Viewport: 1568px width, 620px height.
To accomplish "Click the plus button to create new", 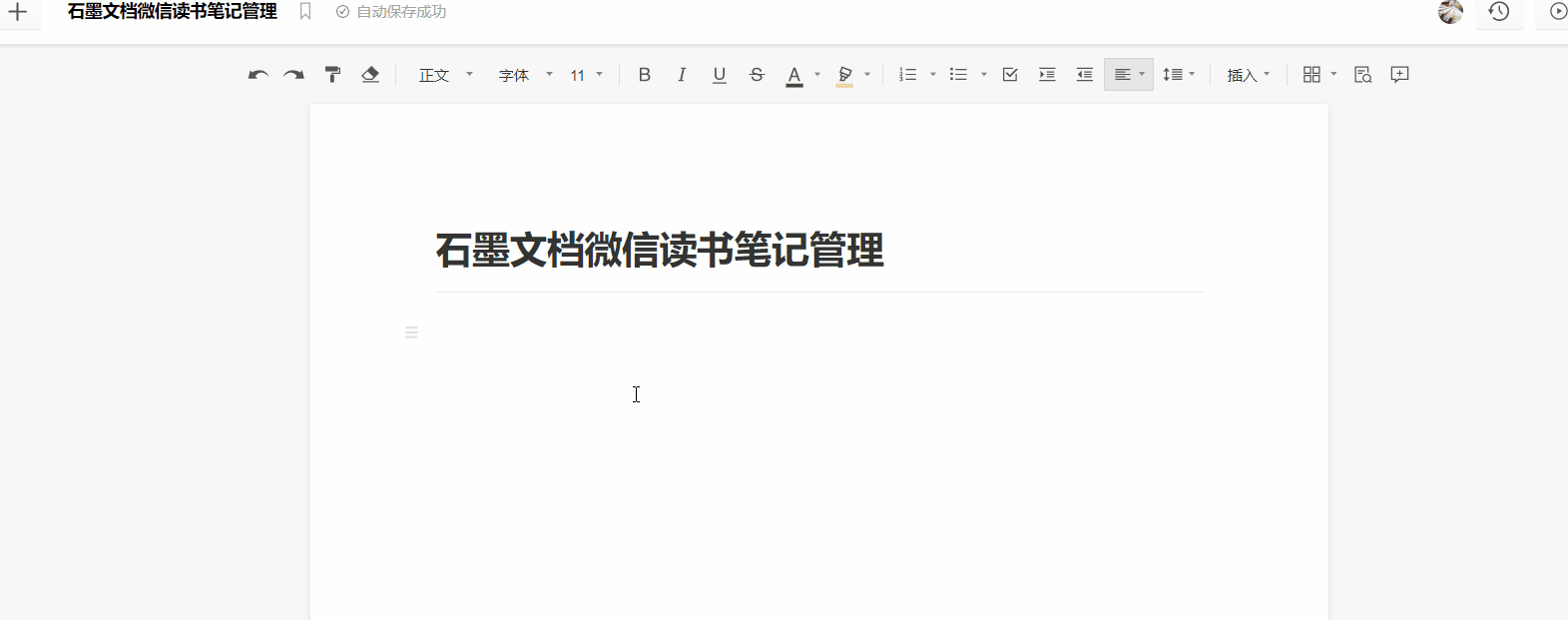I will [18, 13].
